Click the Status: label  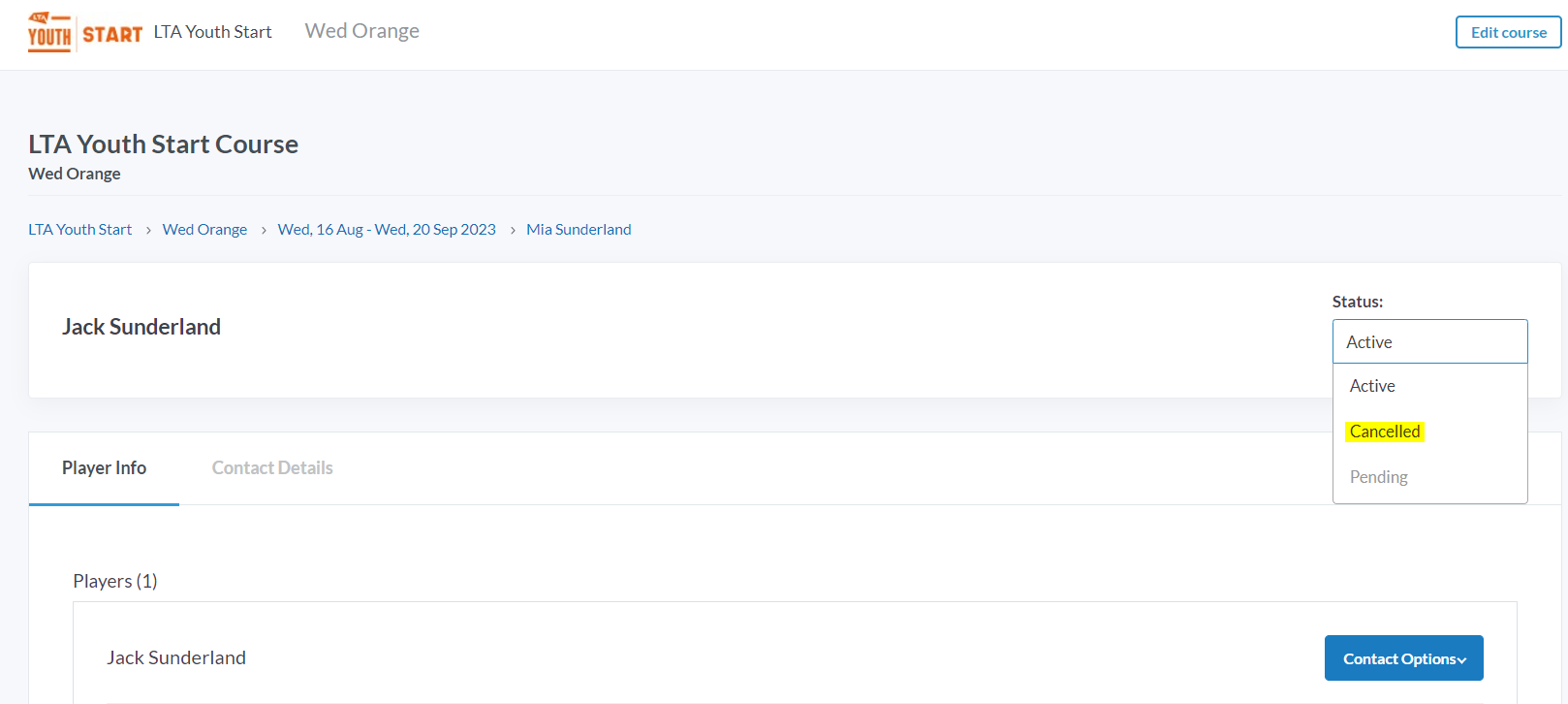[1357, 302]
